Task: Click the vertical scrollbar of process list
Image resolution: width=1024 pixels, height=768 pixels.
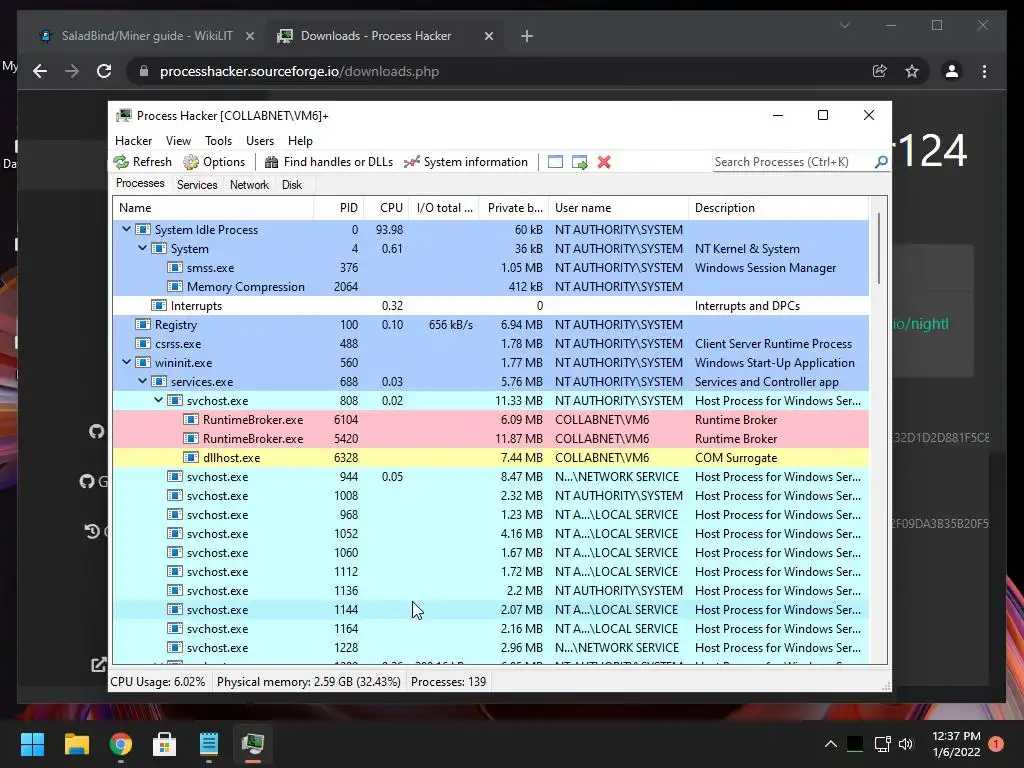Action: 878,249
